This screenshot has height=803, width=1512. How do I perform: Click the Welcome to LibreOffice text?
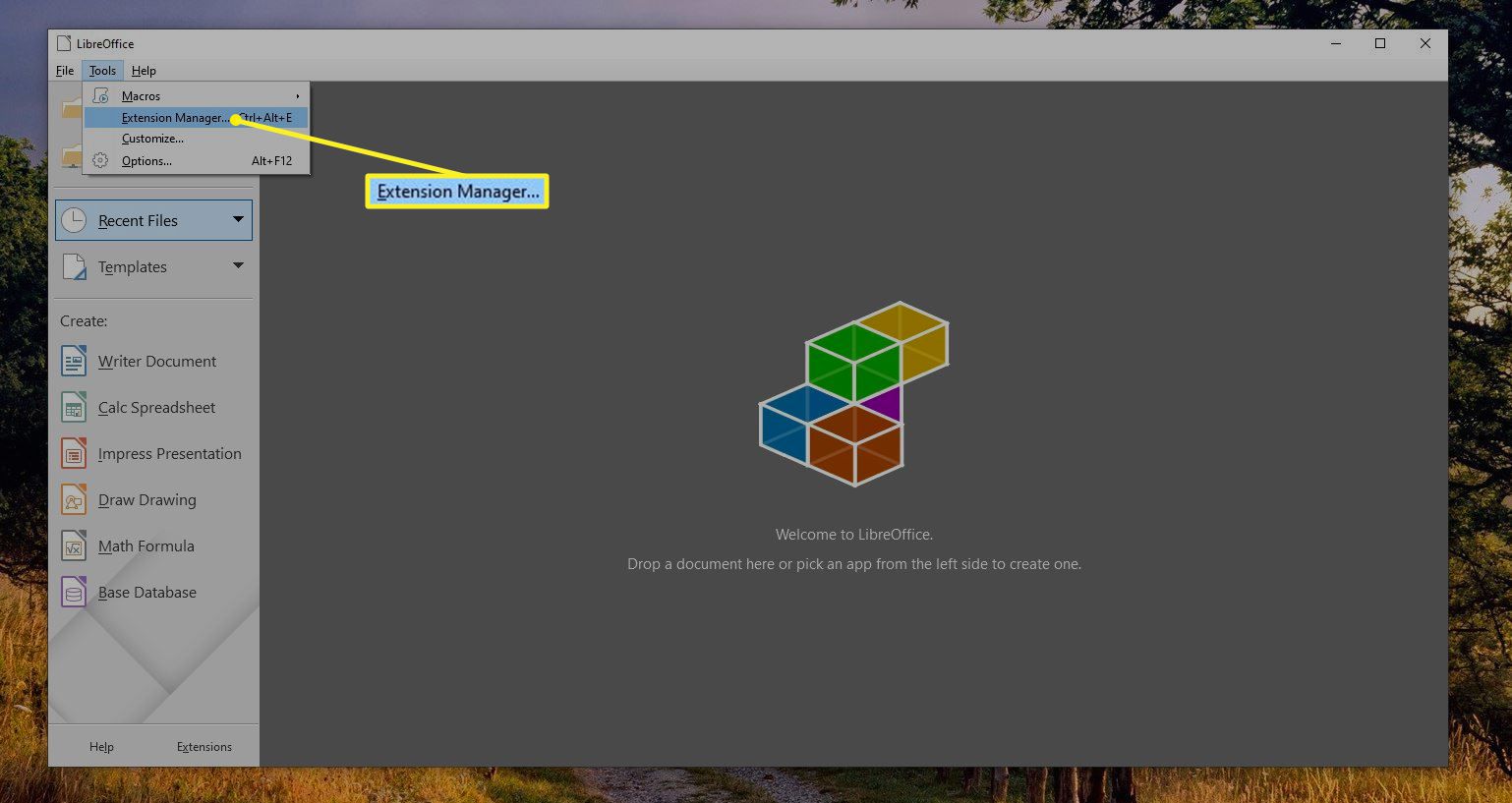click(x=854, y=535)
